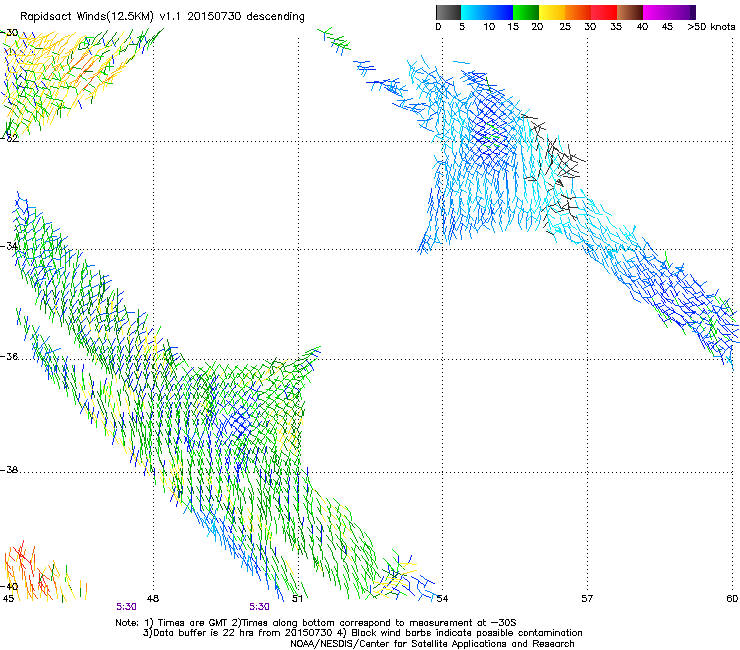Viewport: 740px width, 650px height.
Task: Click the '-38' latitude axis label
Action: pyautogui.click(x=9, y=470)
